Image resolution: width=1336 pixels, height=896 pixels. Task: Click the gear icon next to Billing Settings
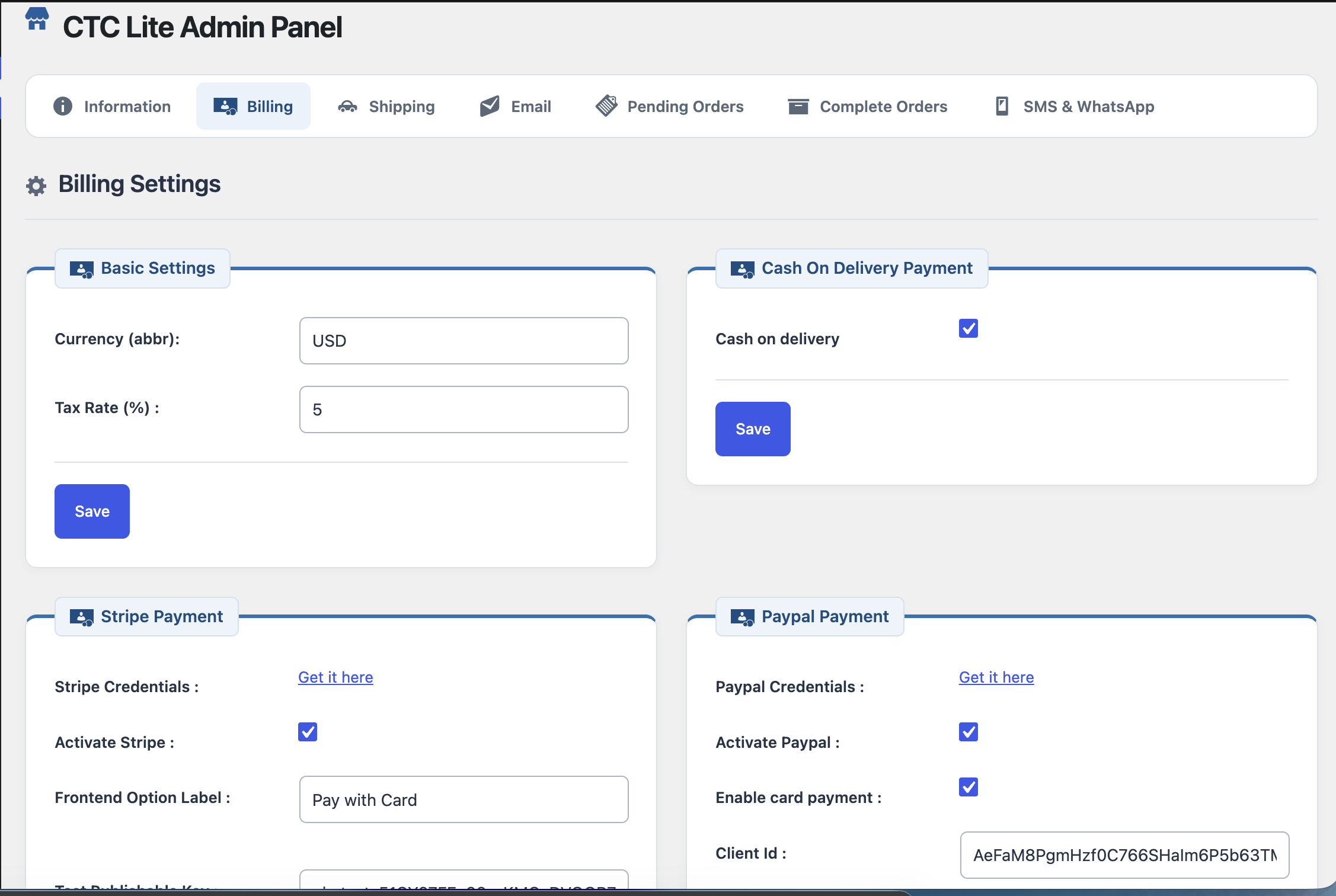(x=36, y=186)
